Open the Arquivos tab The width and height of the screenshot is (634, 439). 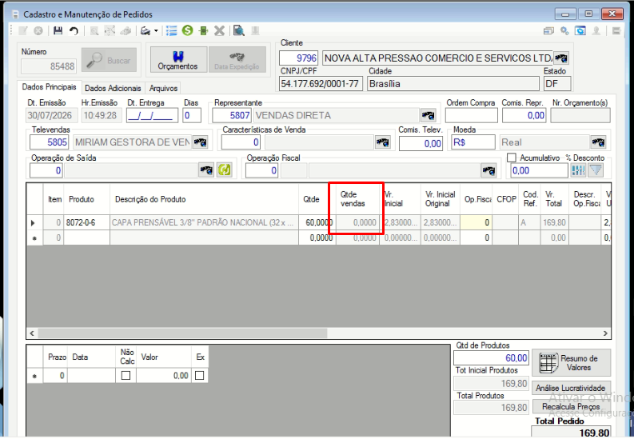click(x=163, y=88)
